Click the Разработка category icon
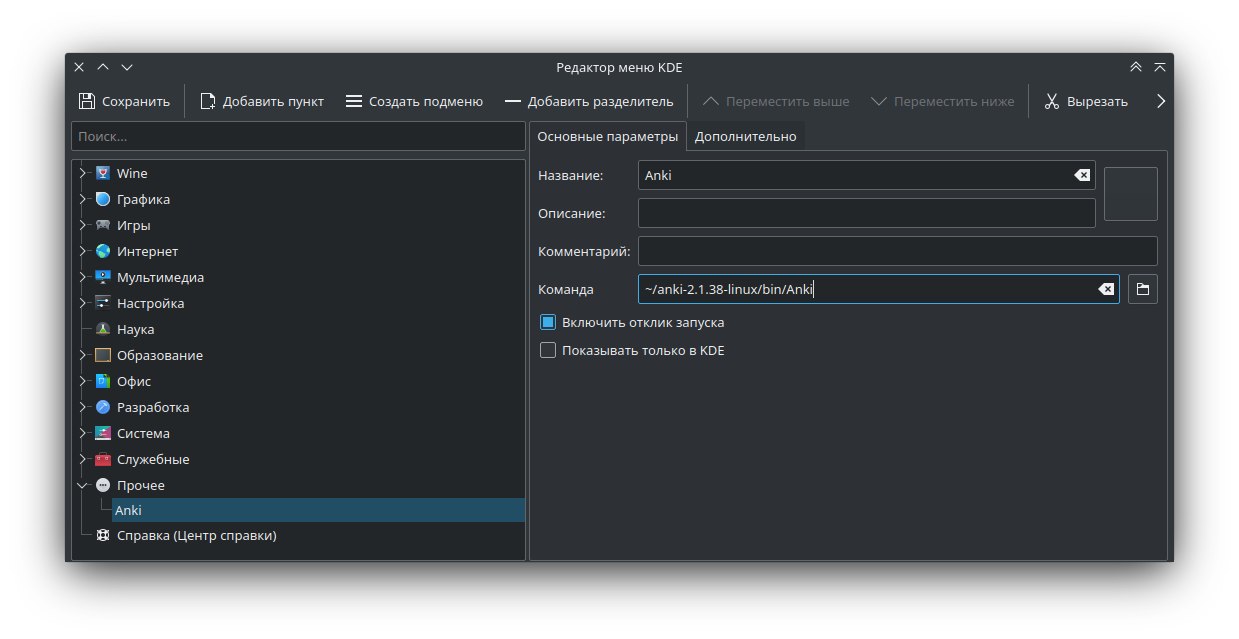 (x=103, y=407)
